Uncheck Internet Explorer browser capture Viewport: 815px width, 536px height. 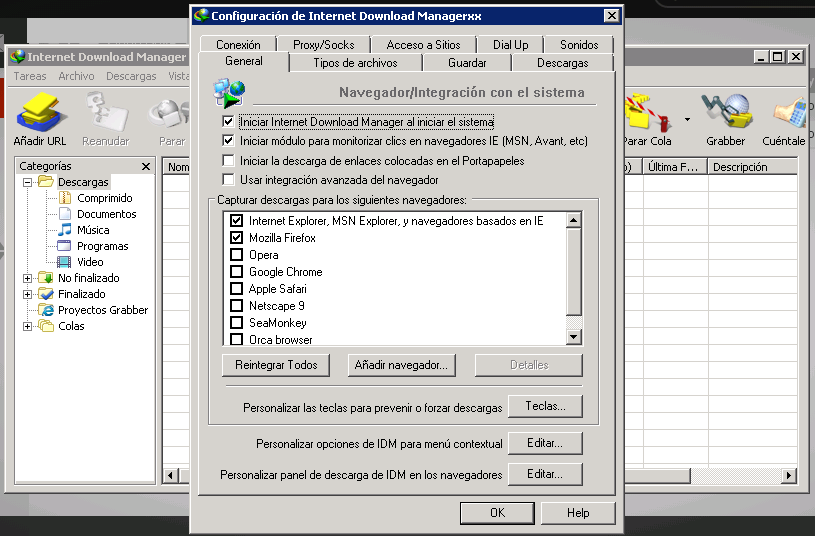[236, 220]
